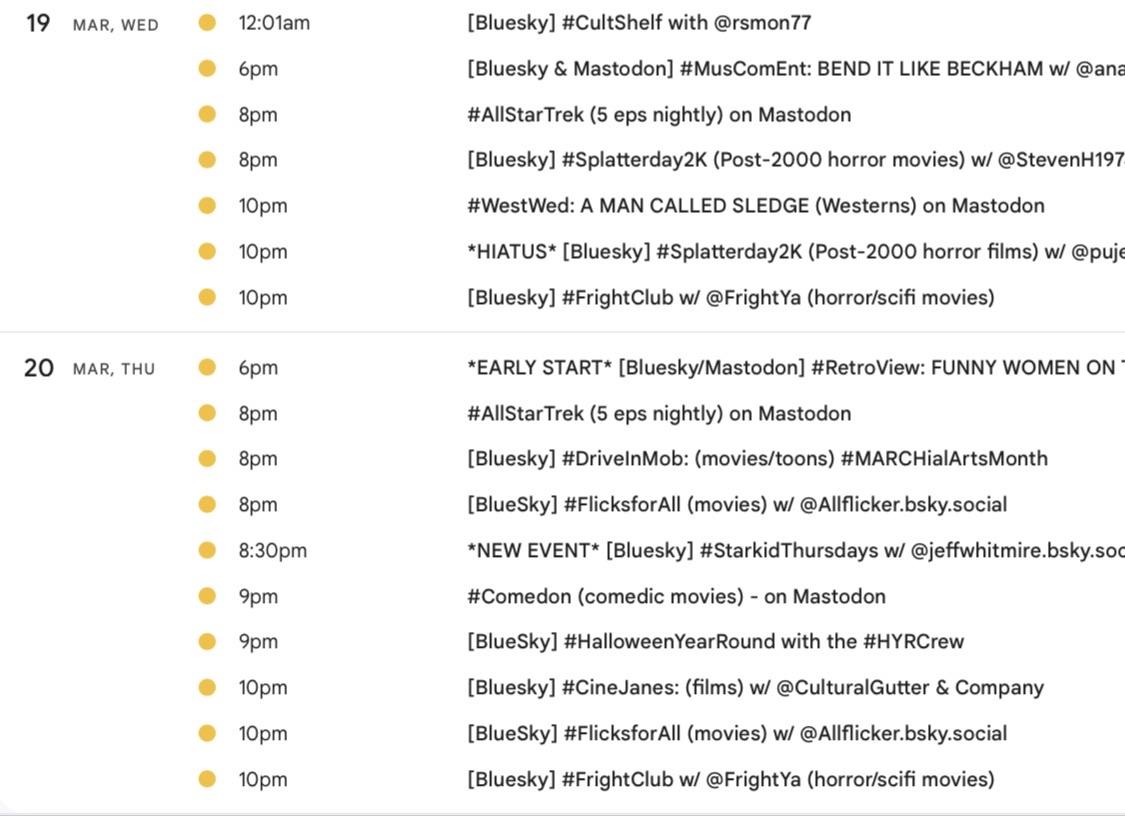Viewport: 1125px width, 816px height.
Task: Click the "8:30pm" time on the #StarkidThursdays row
Action: tap(273, 551)
